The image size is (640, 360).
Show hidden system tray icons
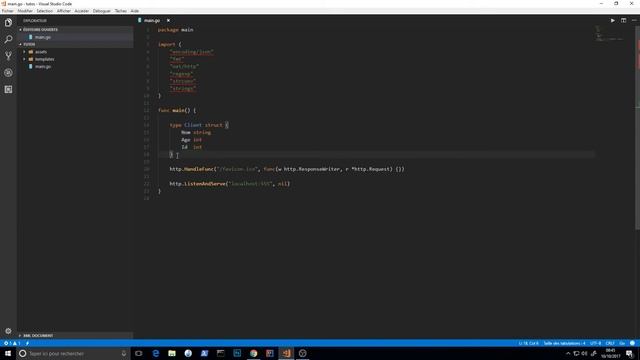pos(568,353)
